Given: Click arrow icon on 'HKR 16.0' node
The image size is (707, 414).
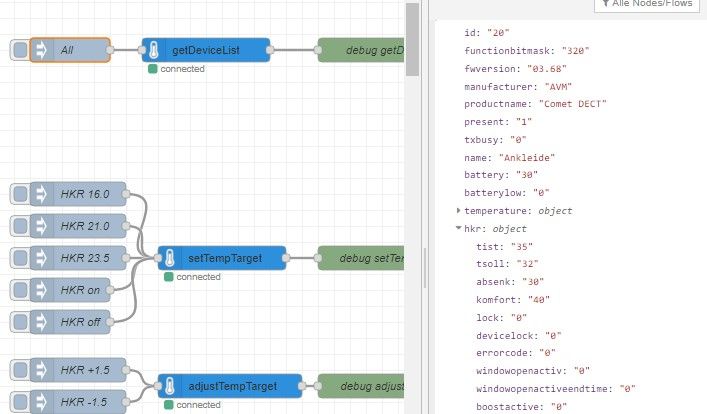Looking at the screenshot, I should click(41, 194).
